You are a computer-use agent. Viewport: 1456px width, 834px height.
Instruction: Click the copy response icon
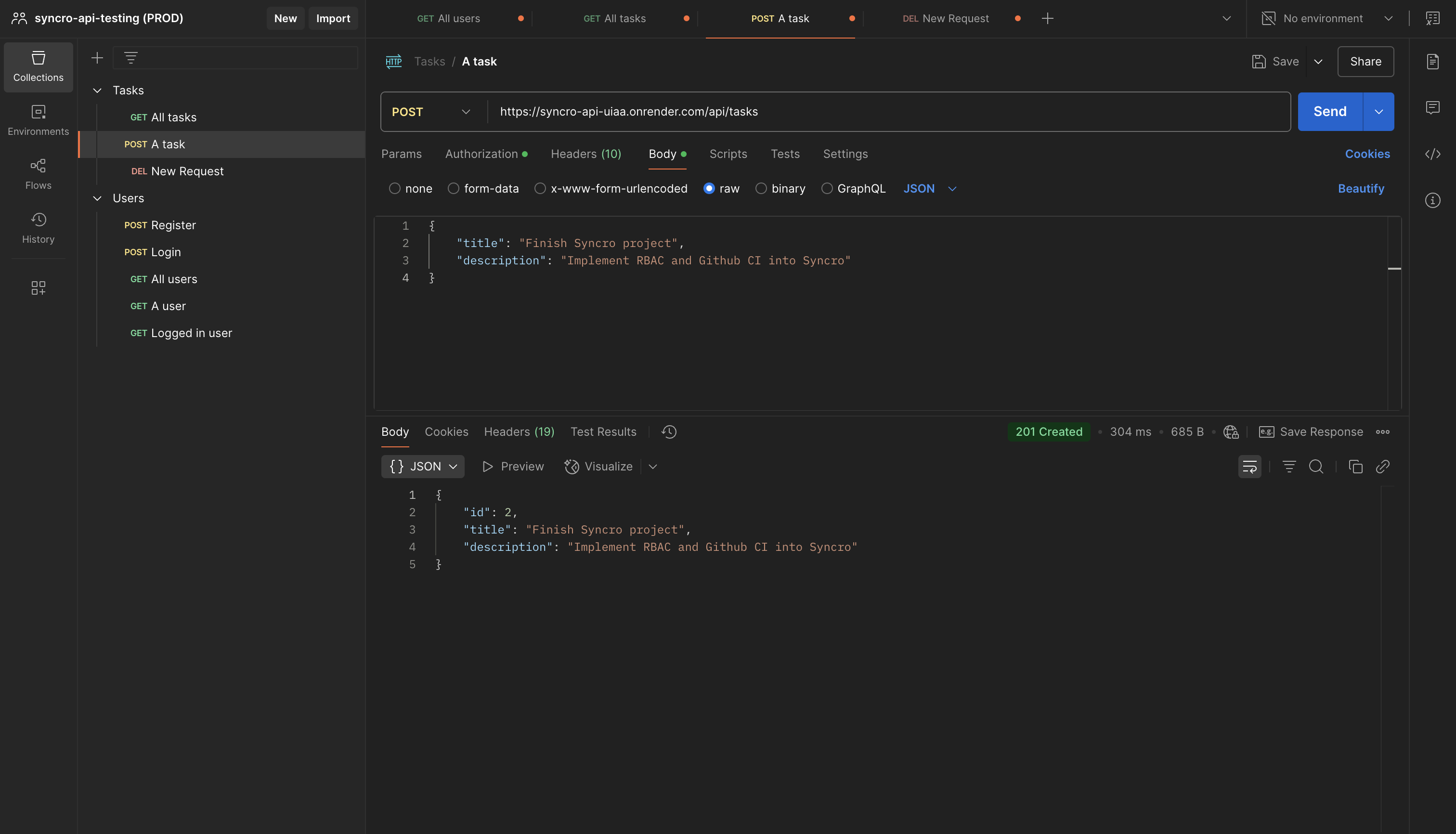pos(1356,467)
